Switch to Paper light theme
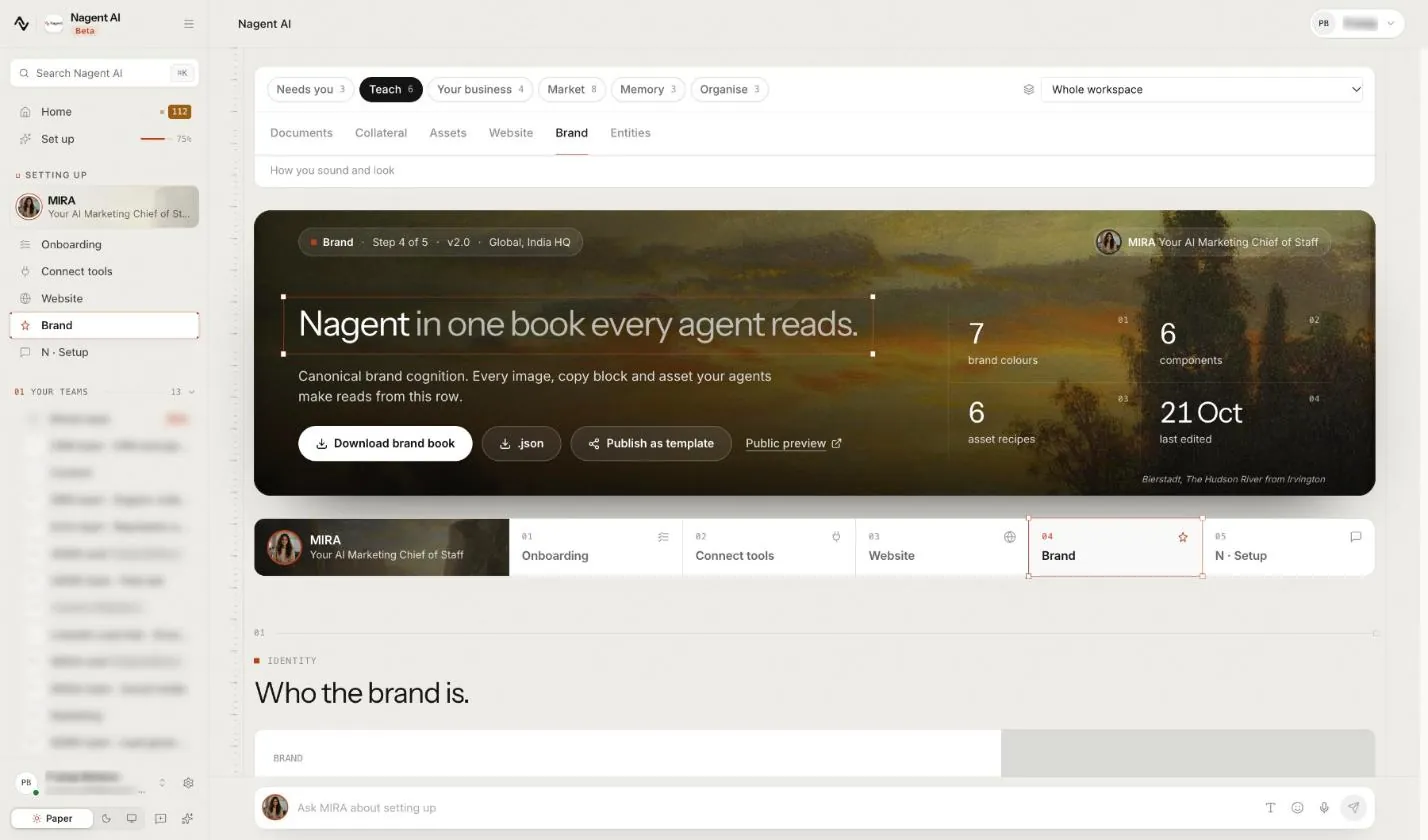1428x840 pixels. (x=52, y=818)
